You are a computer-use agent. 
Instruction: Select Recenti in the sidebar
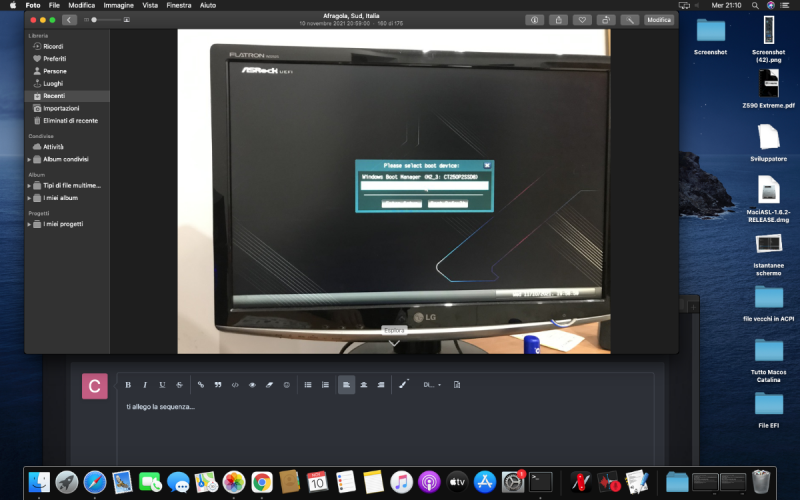67,96
